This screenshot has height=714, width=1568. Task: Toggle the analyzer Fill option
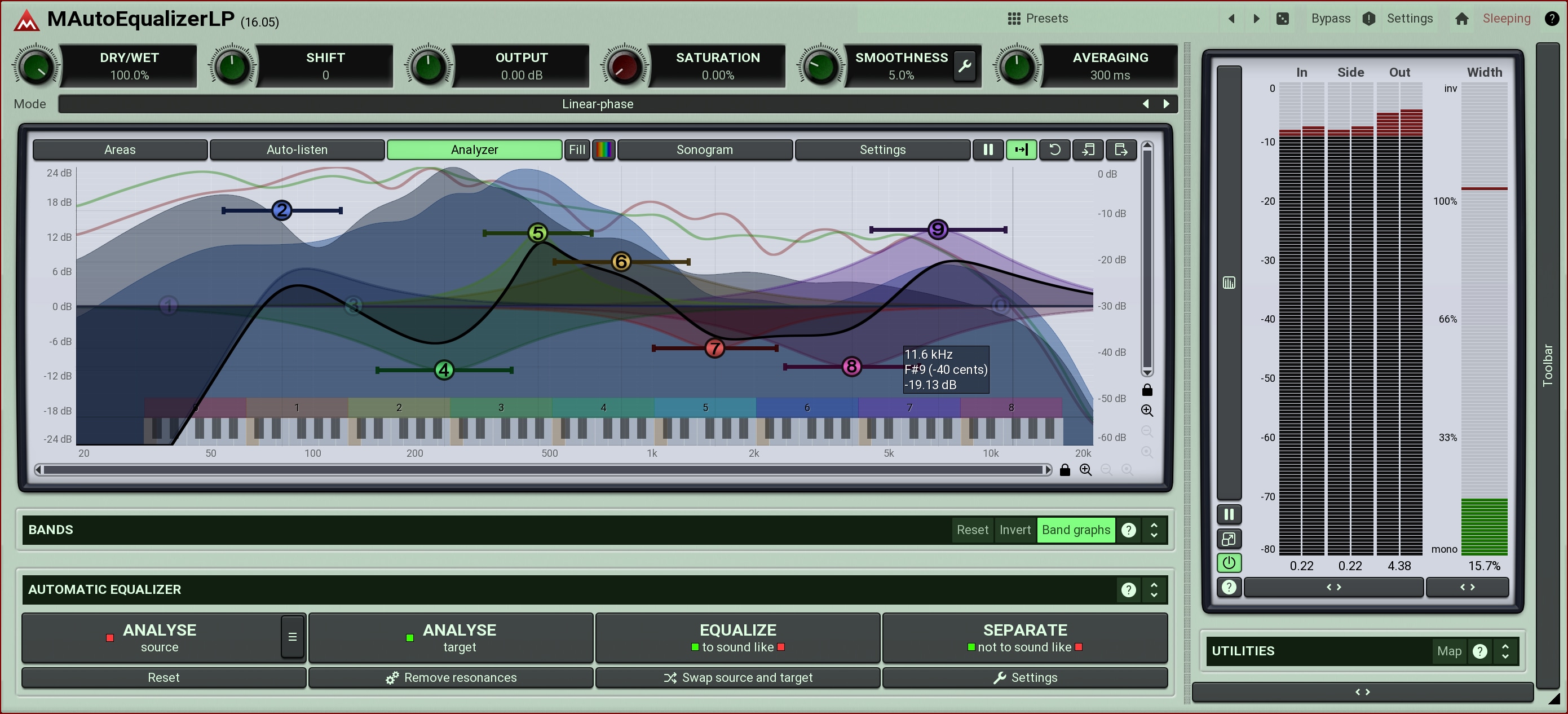click(x=577, y=150)
